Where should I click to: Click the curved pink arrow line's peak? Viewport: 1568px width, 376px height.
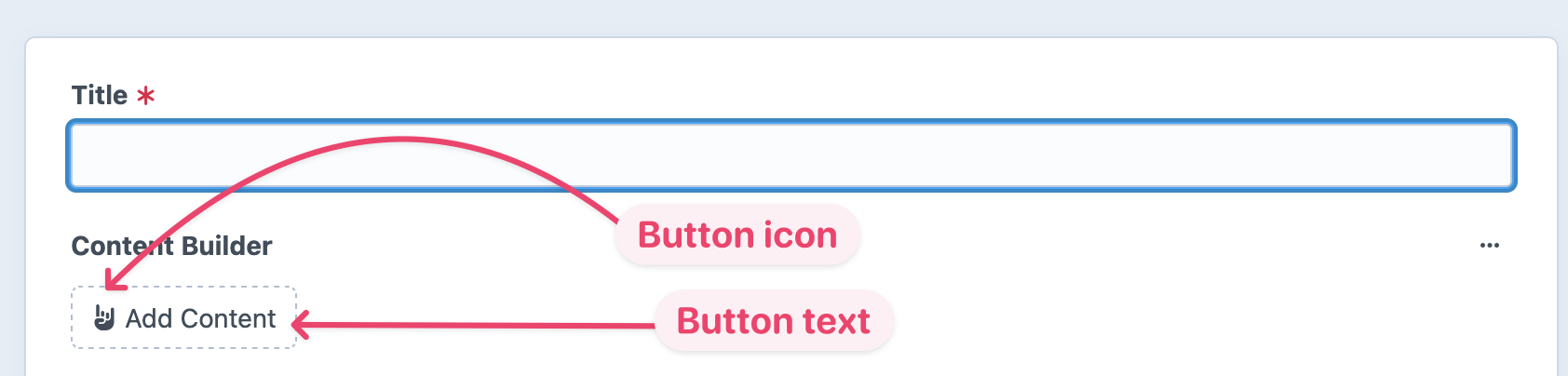pyautogui.click(x=402, y=141)
